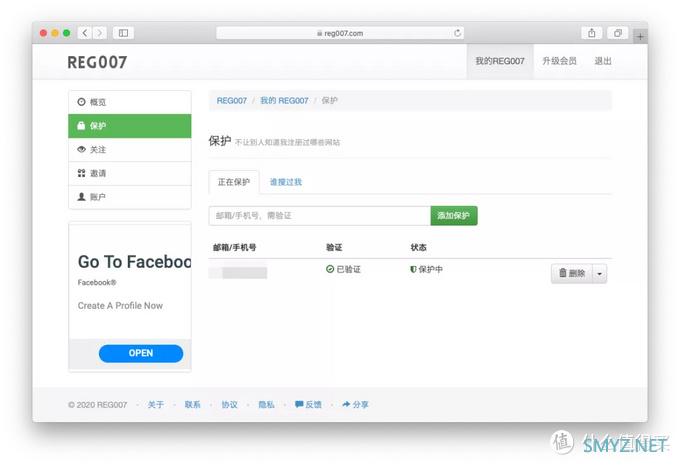Image resolution: width=680 pixels, height=465 pixels.
Task: Click 我的 REG007 breadcrumb link
Action: tap(284, 101)
